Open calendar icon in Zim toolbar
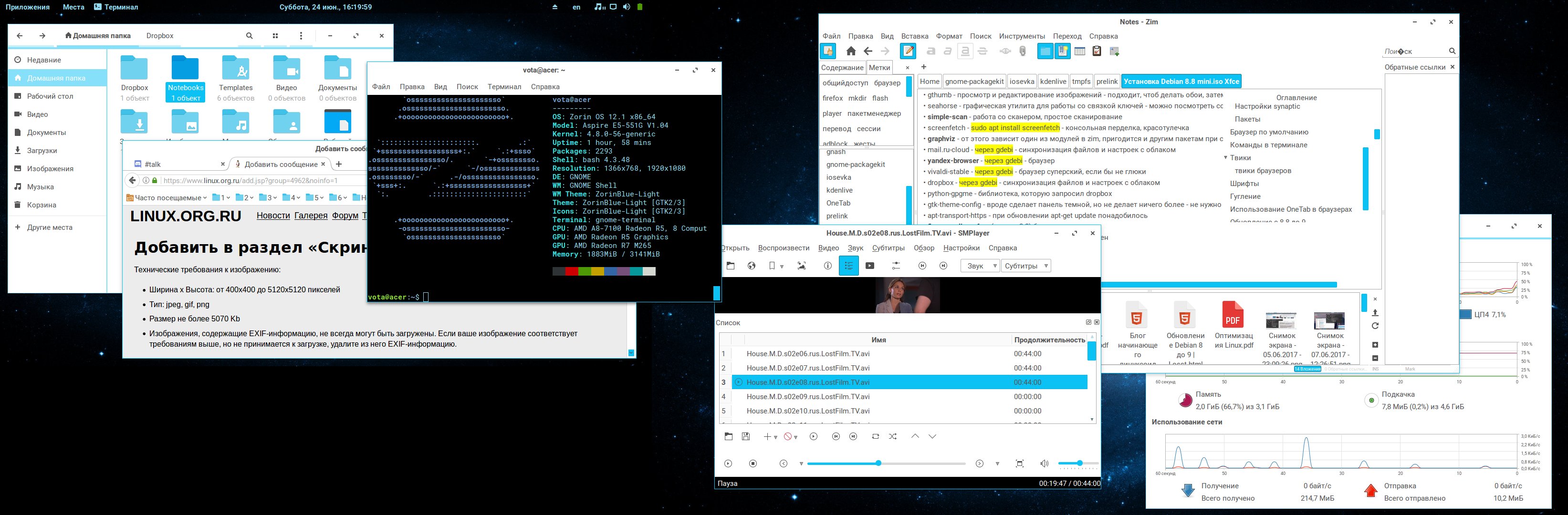Image resolution: width=1568 pixels, height=515 pixels. coord(1080,51)
